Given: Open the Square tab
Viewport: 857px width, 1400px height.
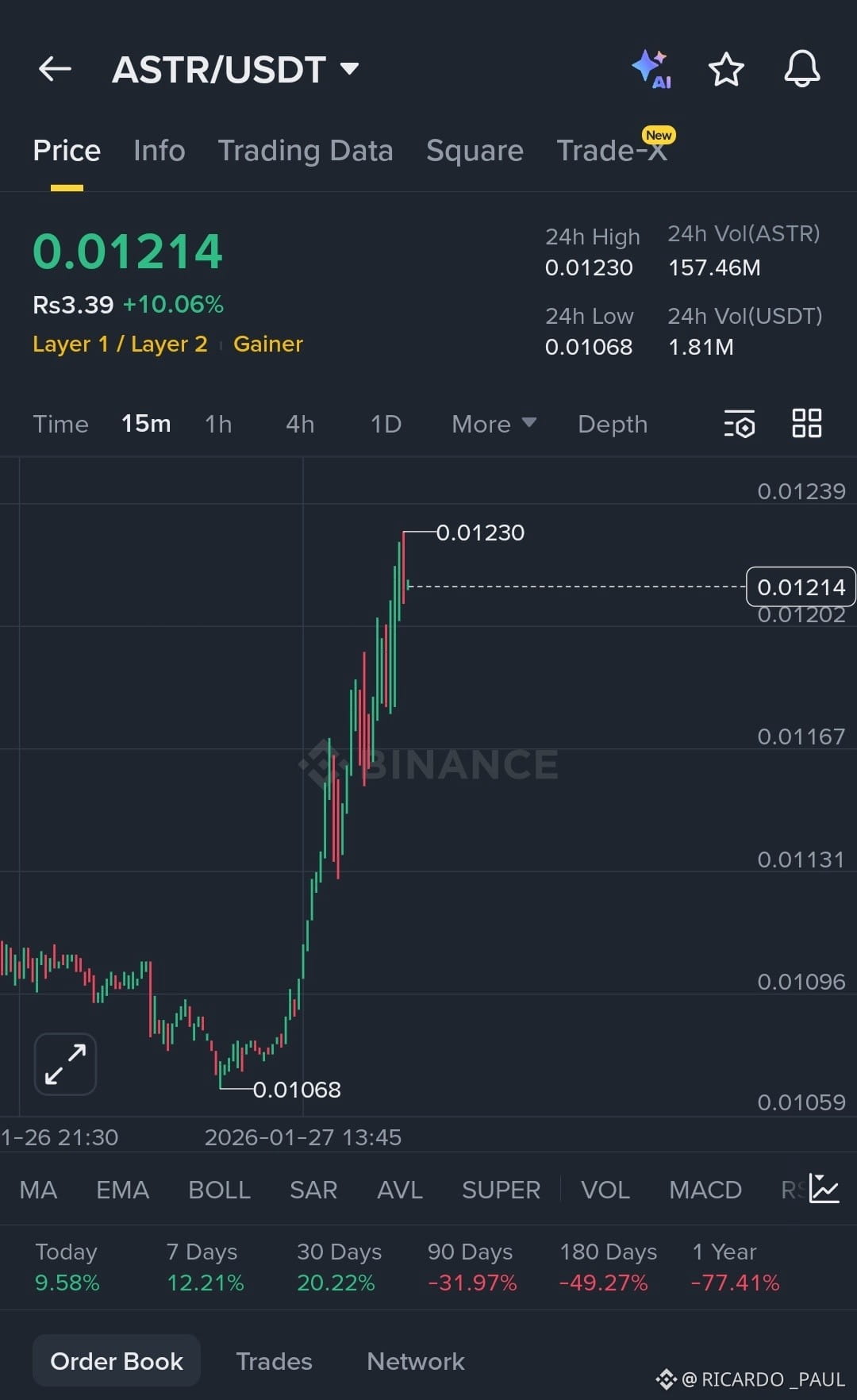Looking at the screenshot, I should [x=475, y=151].
